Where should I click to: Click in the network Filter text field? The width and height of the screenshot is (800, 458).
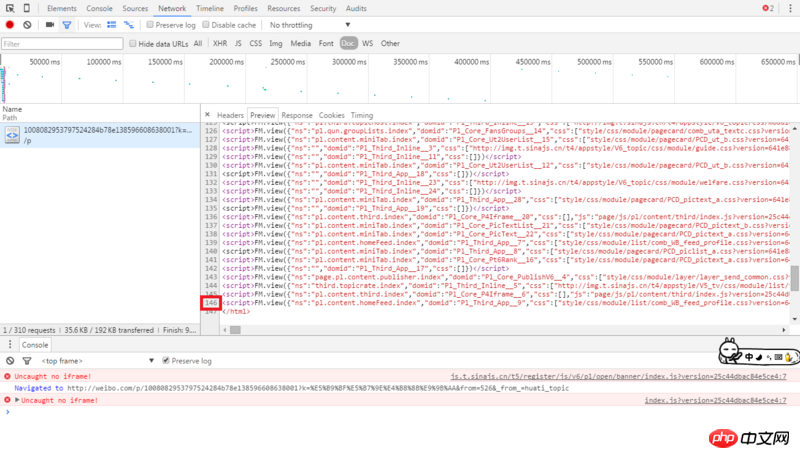[x=62, y=44]
